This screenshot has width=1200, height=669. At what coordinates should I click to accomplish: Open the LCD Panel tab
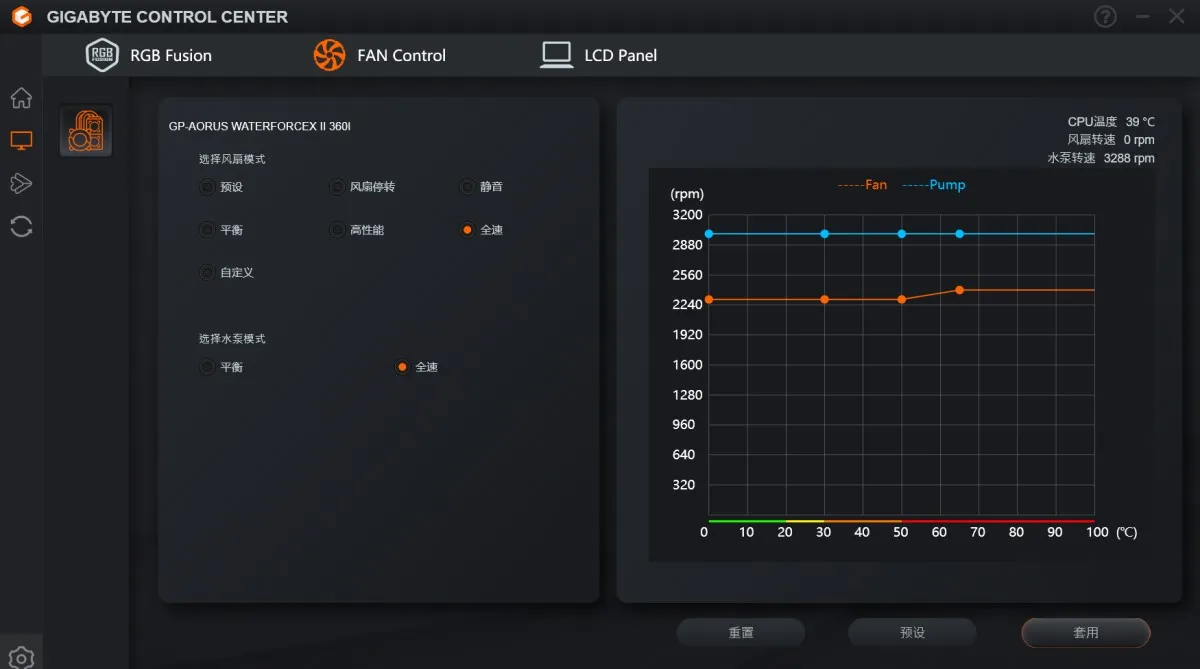click(599, 55)
